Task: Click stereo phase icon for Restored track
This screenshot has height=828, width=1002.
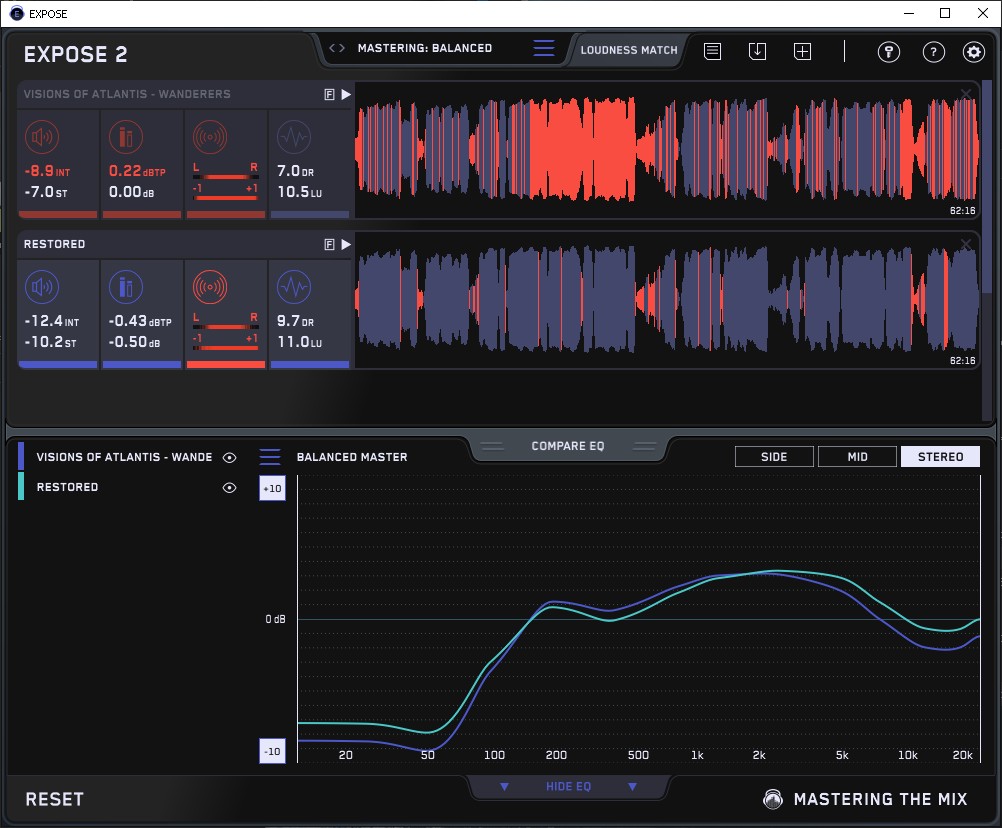Action: (210, 287)
